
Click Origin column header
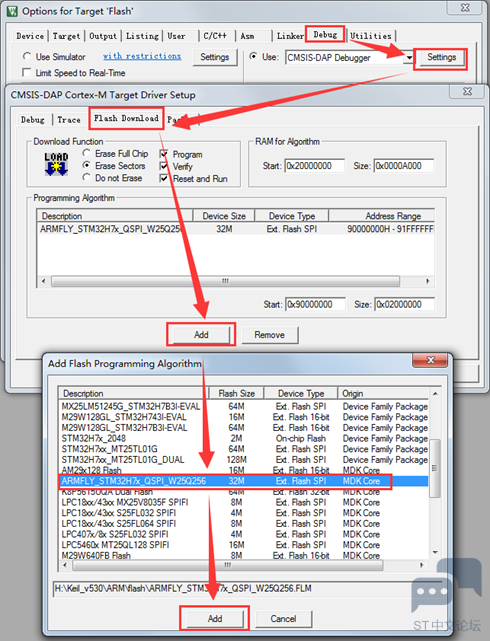click(x=383, y=393)
